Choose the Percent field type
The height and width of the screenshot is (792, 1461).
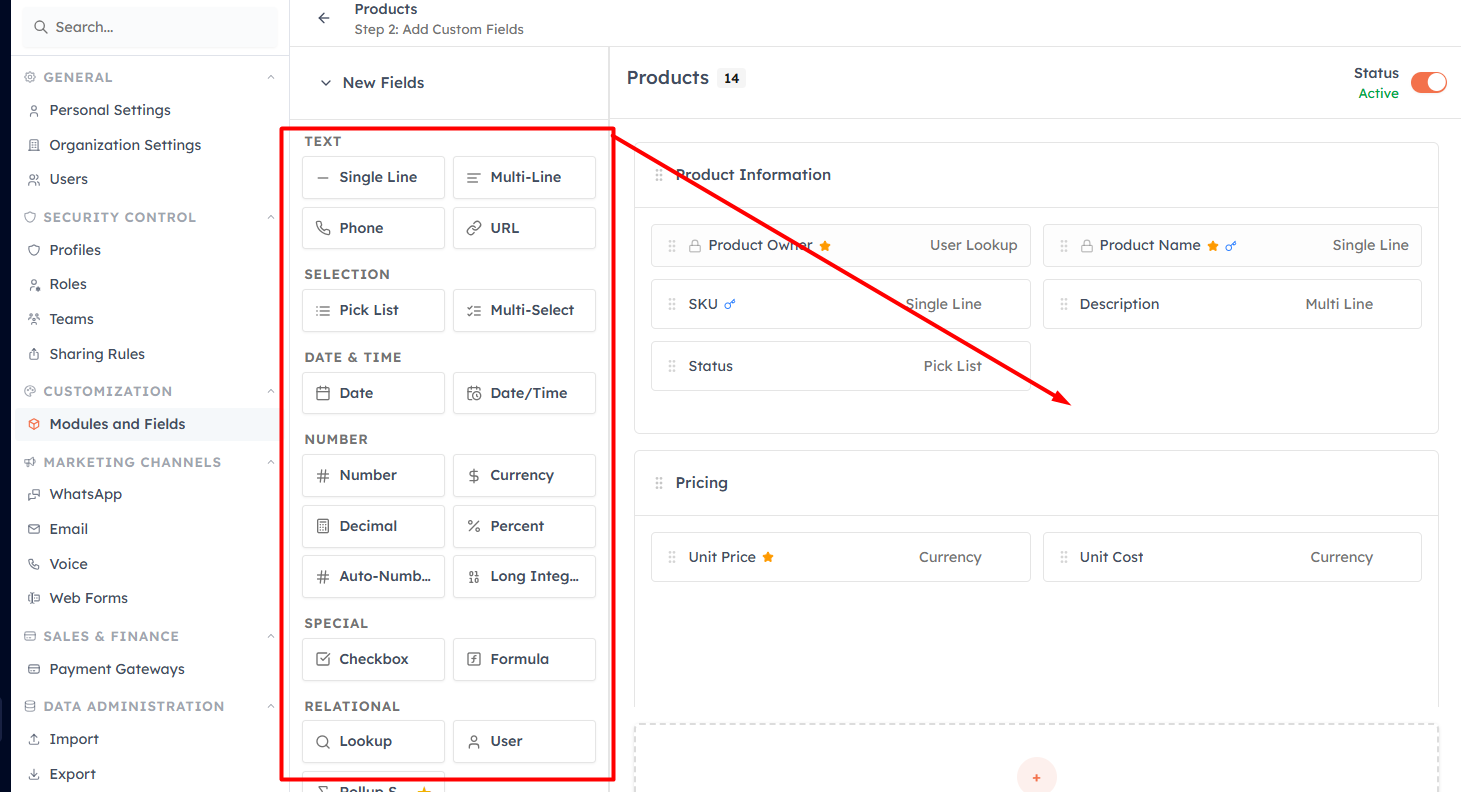pyautogui.click(x=524, y=526)
